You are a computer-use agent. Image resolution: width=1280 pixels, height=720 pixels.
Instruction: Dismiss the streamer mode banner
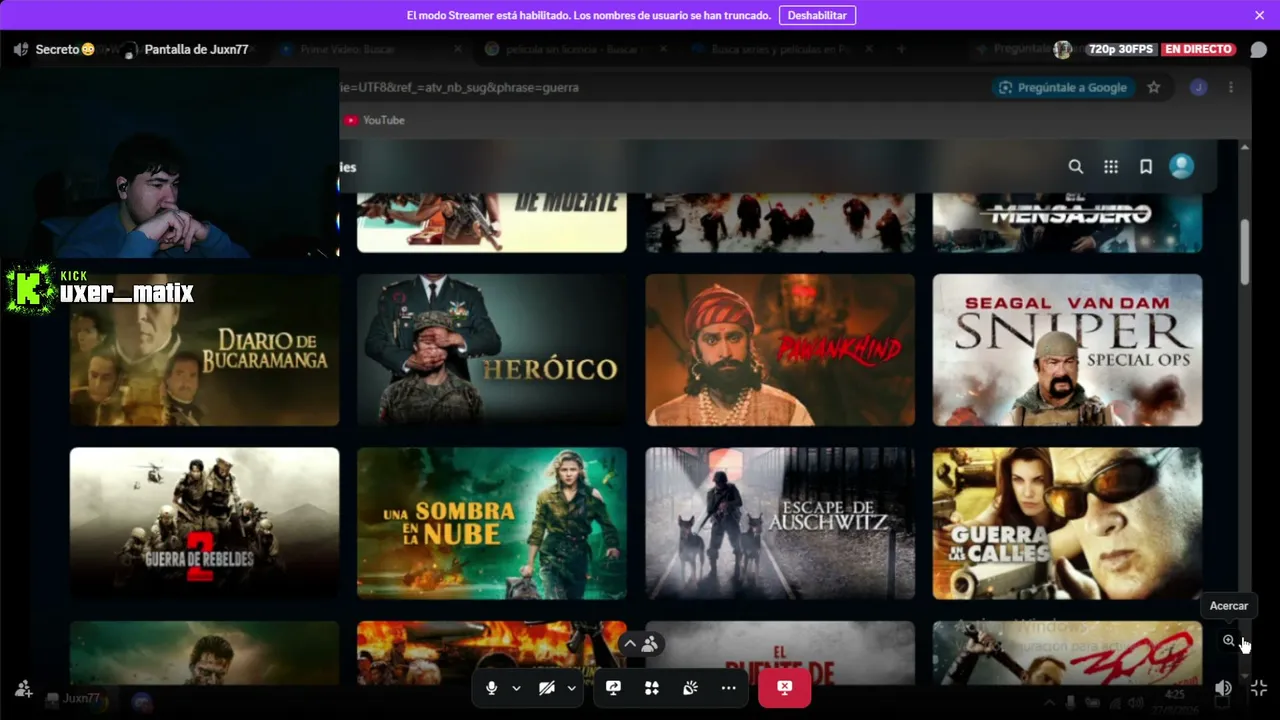(x=1260, y=15)
